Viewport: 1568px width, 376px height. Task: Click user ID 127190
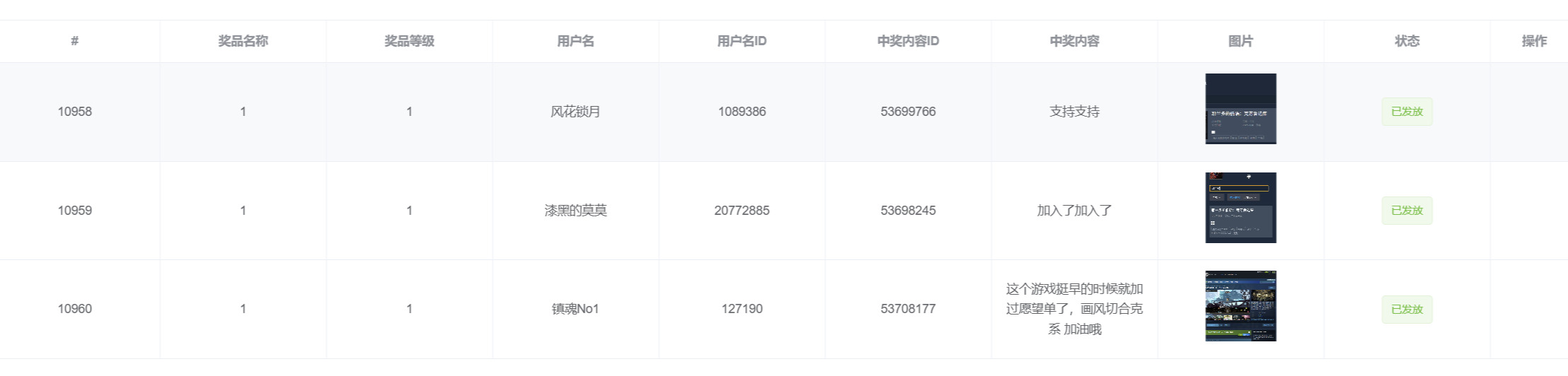pos(742,309)
